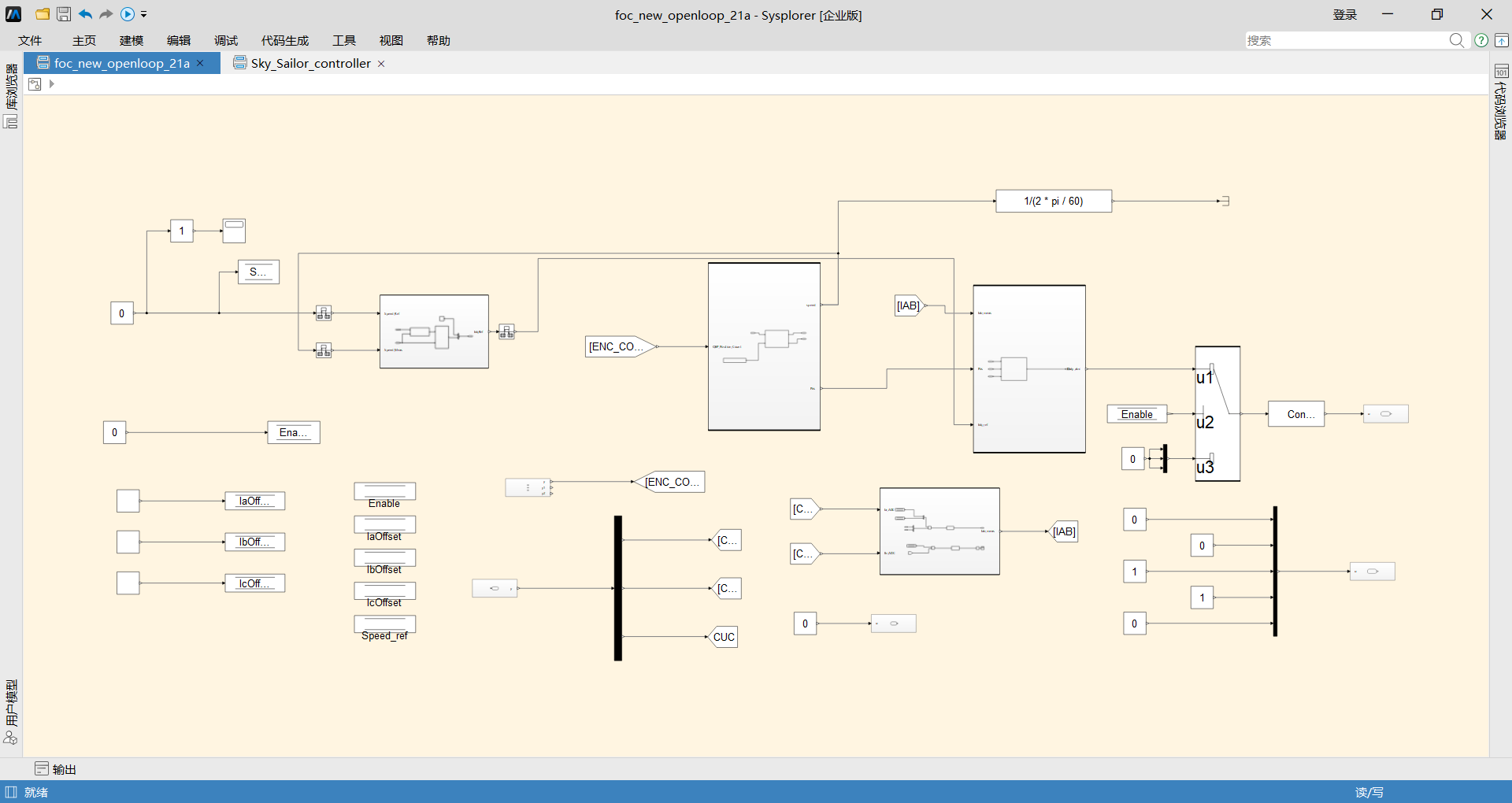
Task: Click the 搜索 search input field
Action: 1347,40
